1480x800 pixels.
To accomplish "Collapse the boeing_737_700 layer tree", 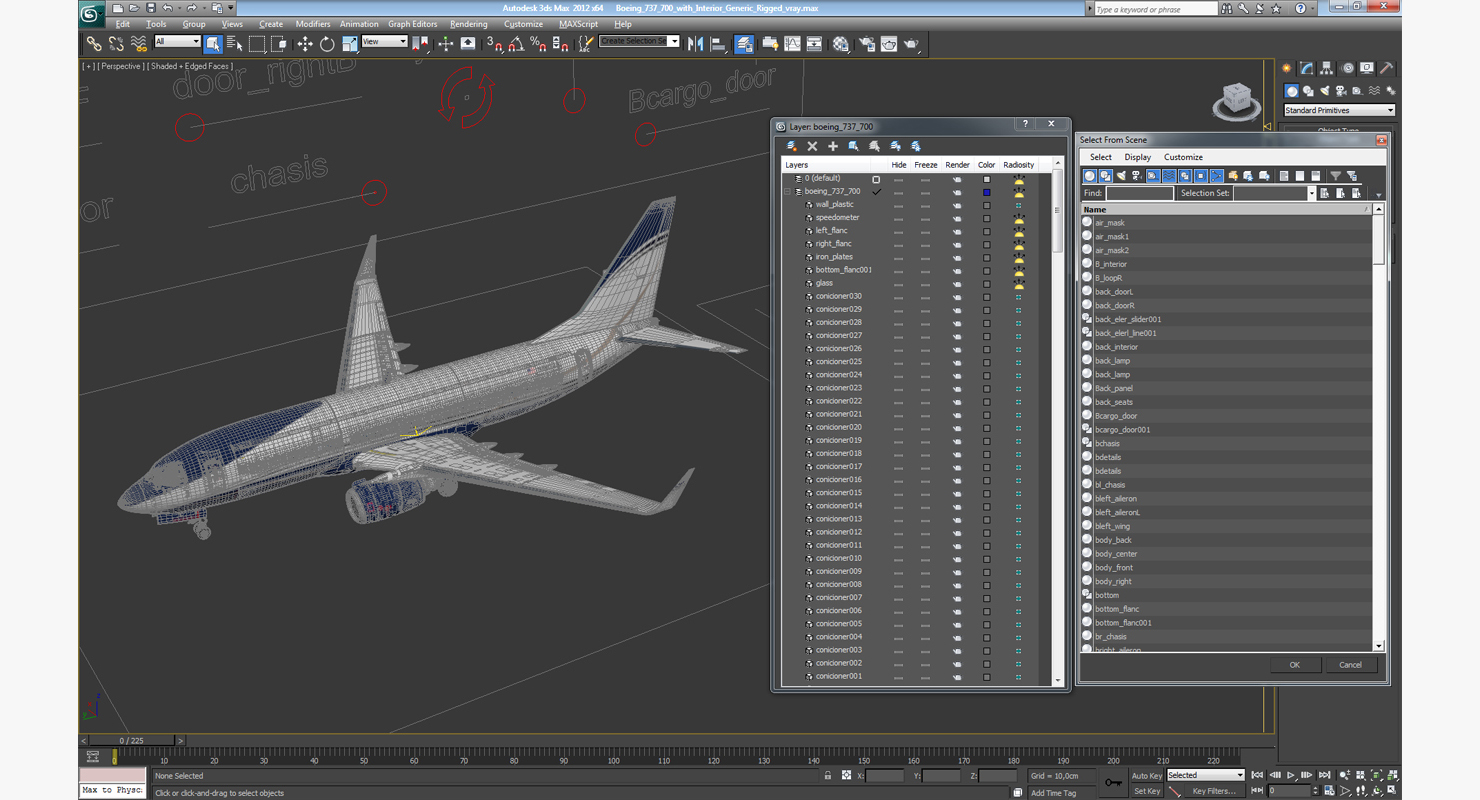I will point(787,191).
